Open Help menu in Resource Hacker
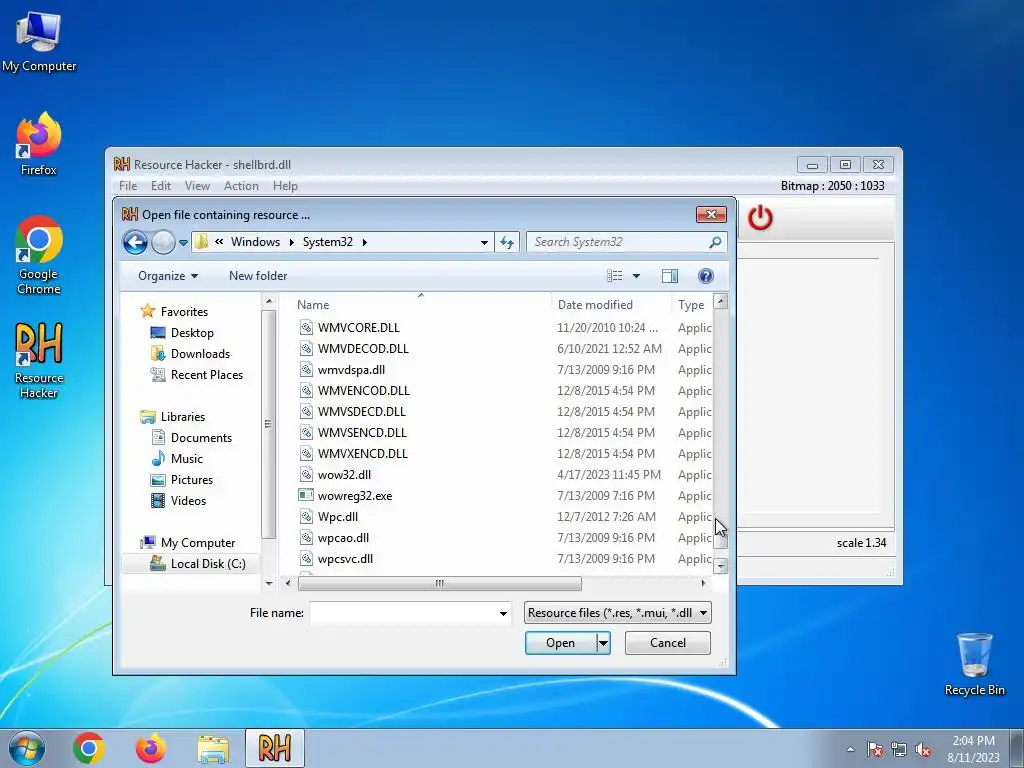Image resolution: width=1024 pixels, height=768 pixels. click(x=285, y=186)
